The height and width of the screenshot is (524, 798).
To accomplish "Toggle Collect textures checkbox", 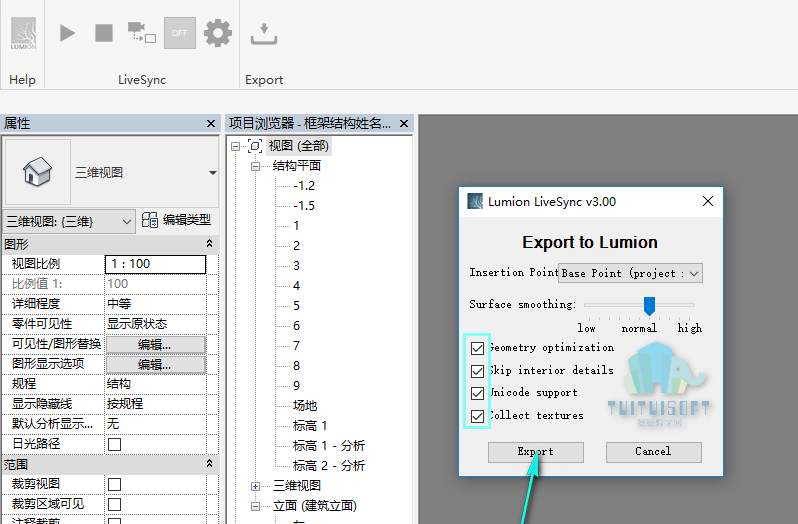I will point(477,416).
